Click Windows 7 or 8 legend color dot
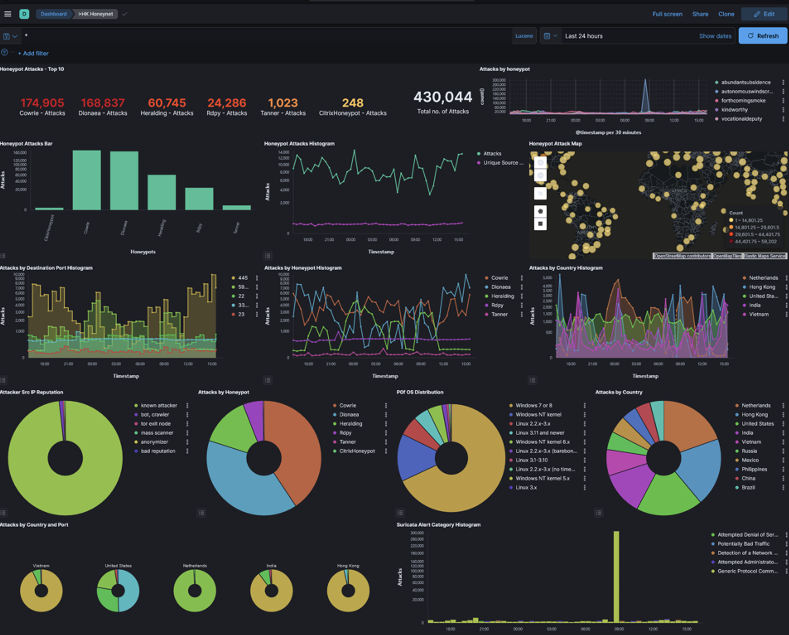Screen dimensions: 789x635 510,406
